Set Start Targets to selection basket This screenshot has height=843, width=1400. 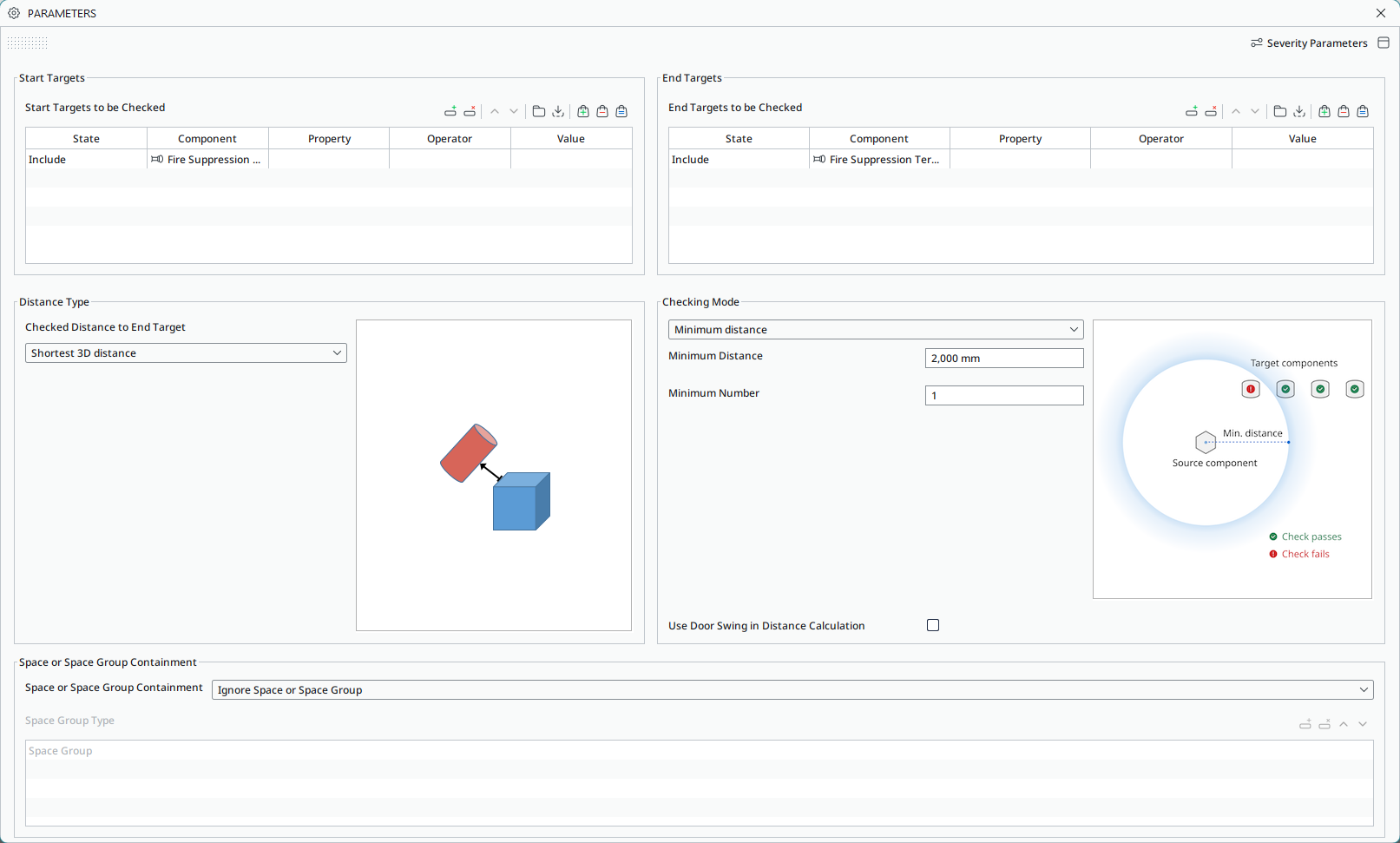click(621, 111)
